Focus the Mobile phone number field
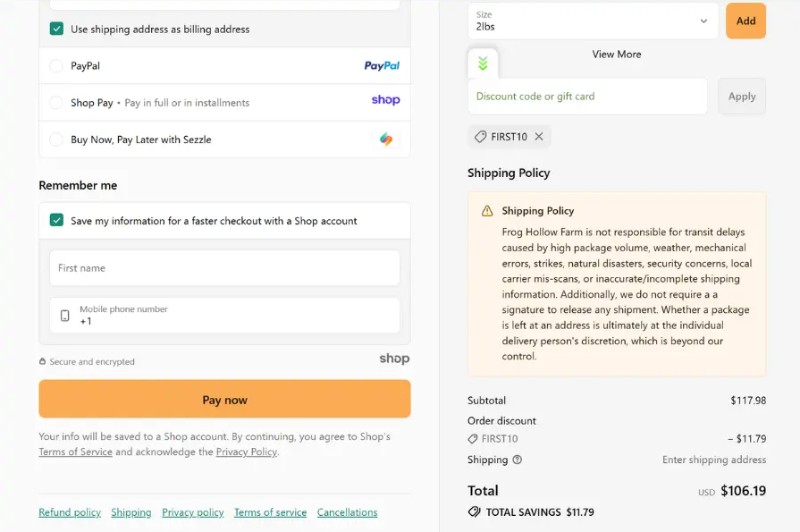Viewport: 800px width, 532px height. tap(224, 316)
